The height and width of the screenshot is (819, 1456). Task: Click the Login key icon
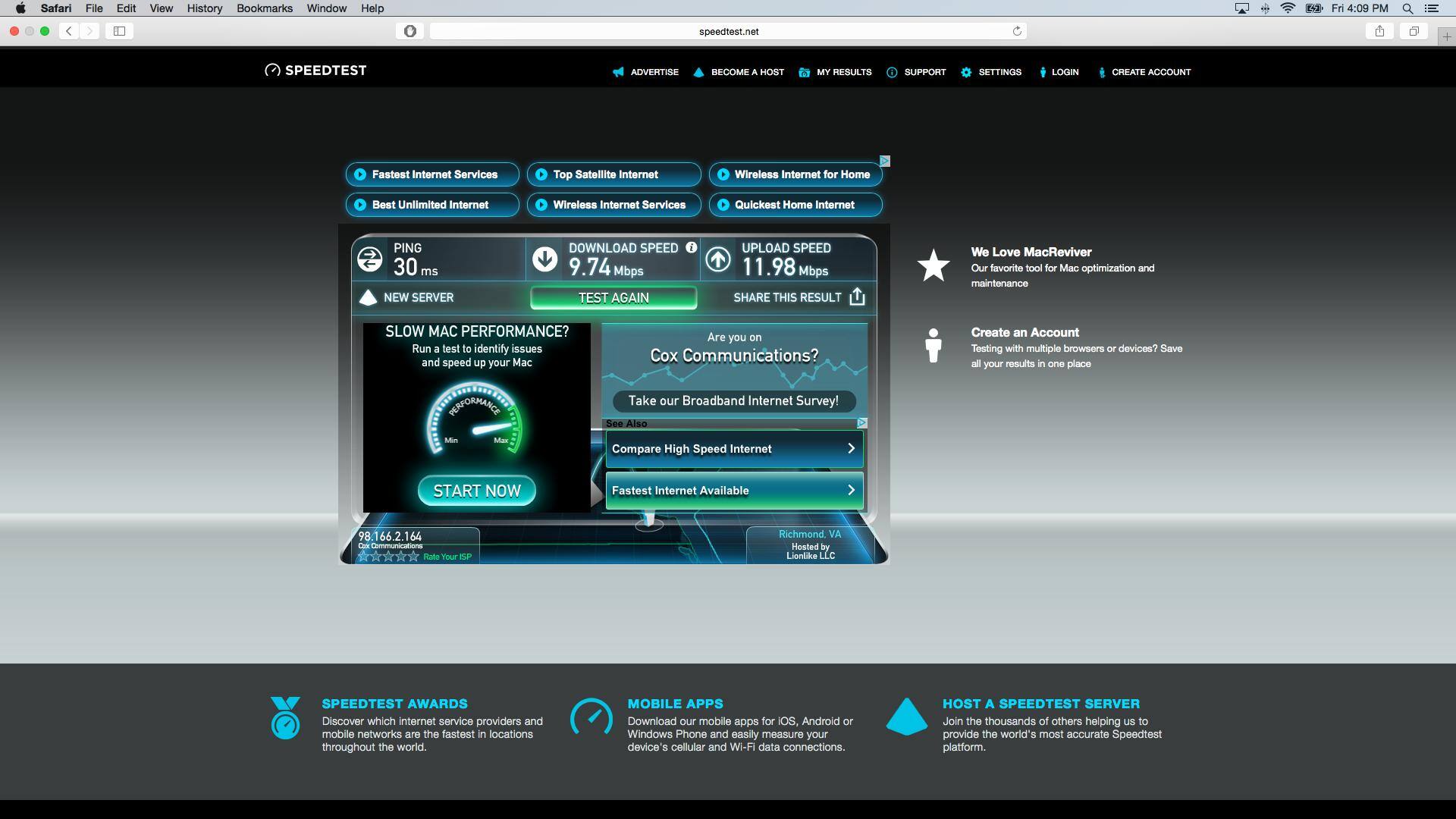[x=1043, y=72]
